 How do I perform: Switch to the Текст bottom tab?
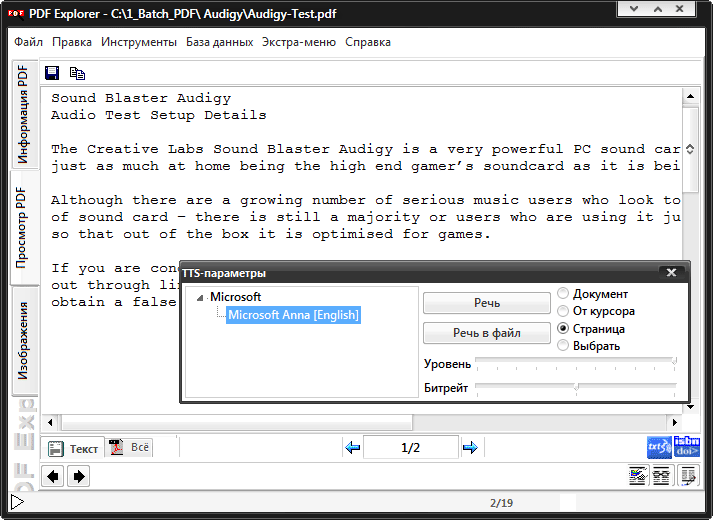click(x=73, y=448)
